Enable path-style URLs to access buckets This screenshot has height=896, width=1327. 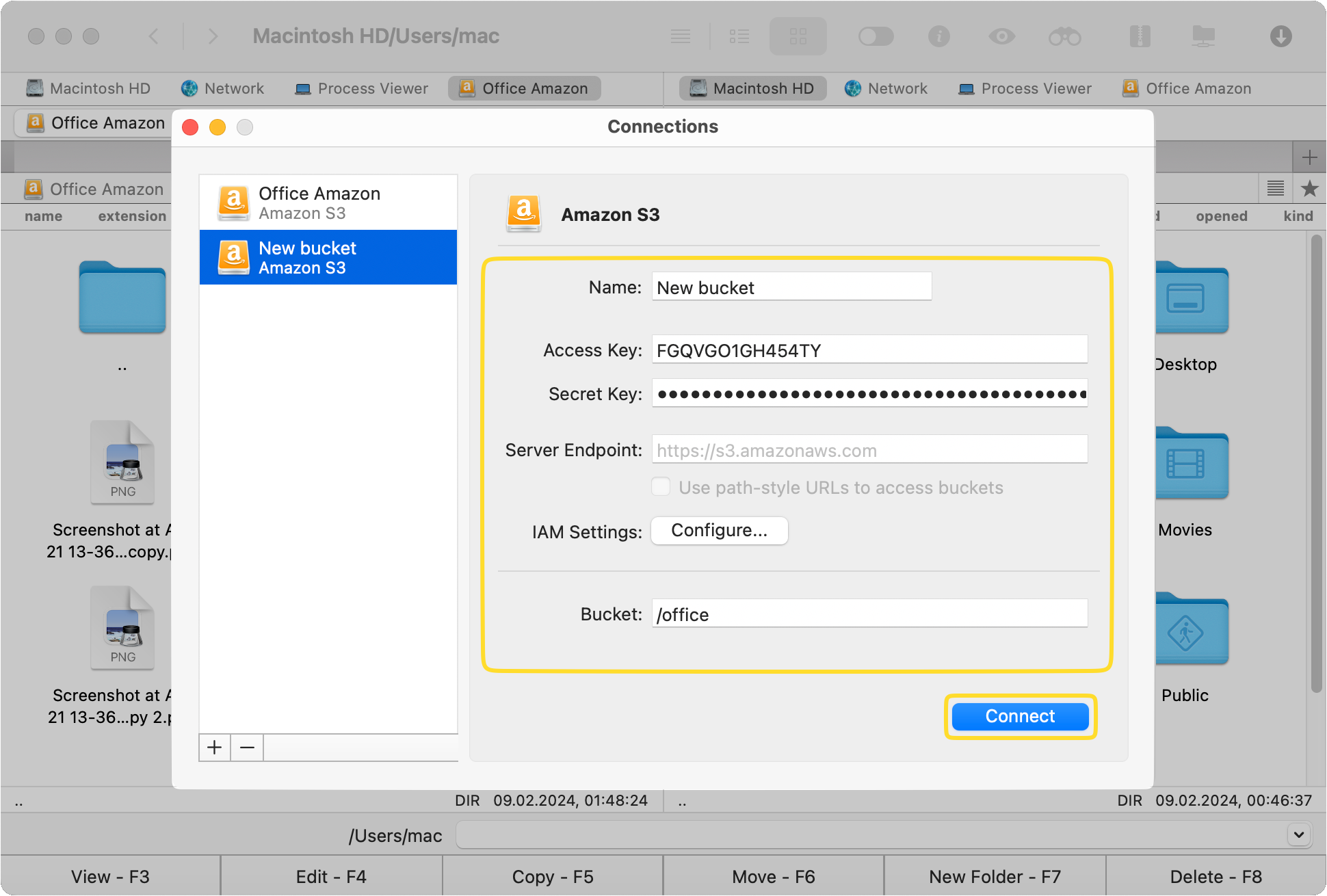(661, 486)
